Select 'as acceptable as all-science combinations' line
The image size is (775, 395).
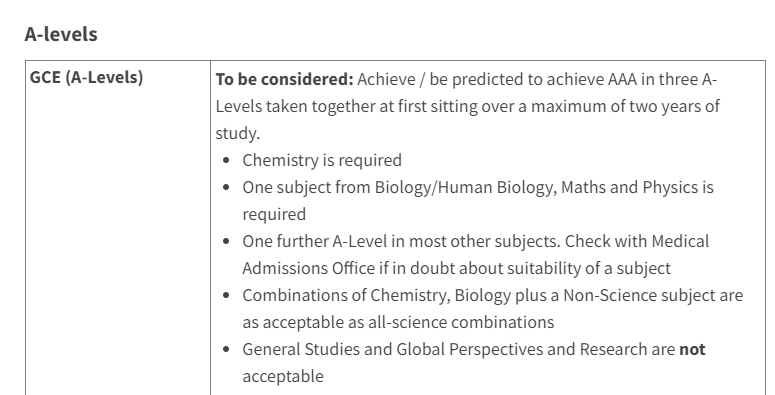[398, 322]
